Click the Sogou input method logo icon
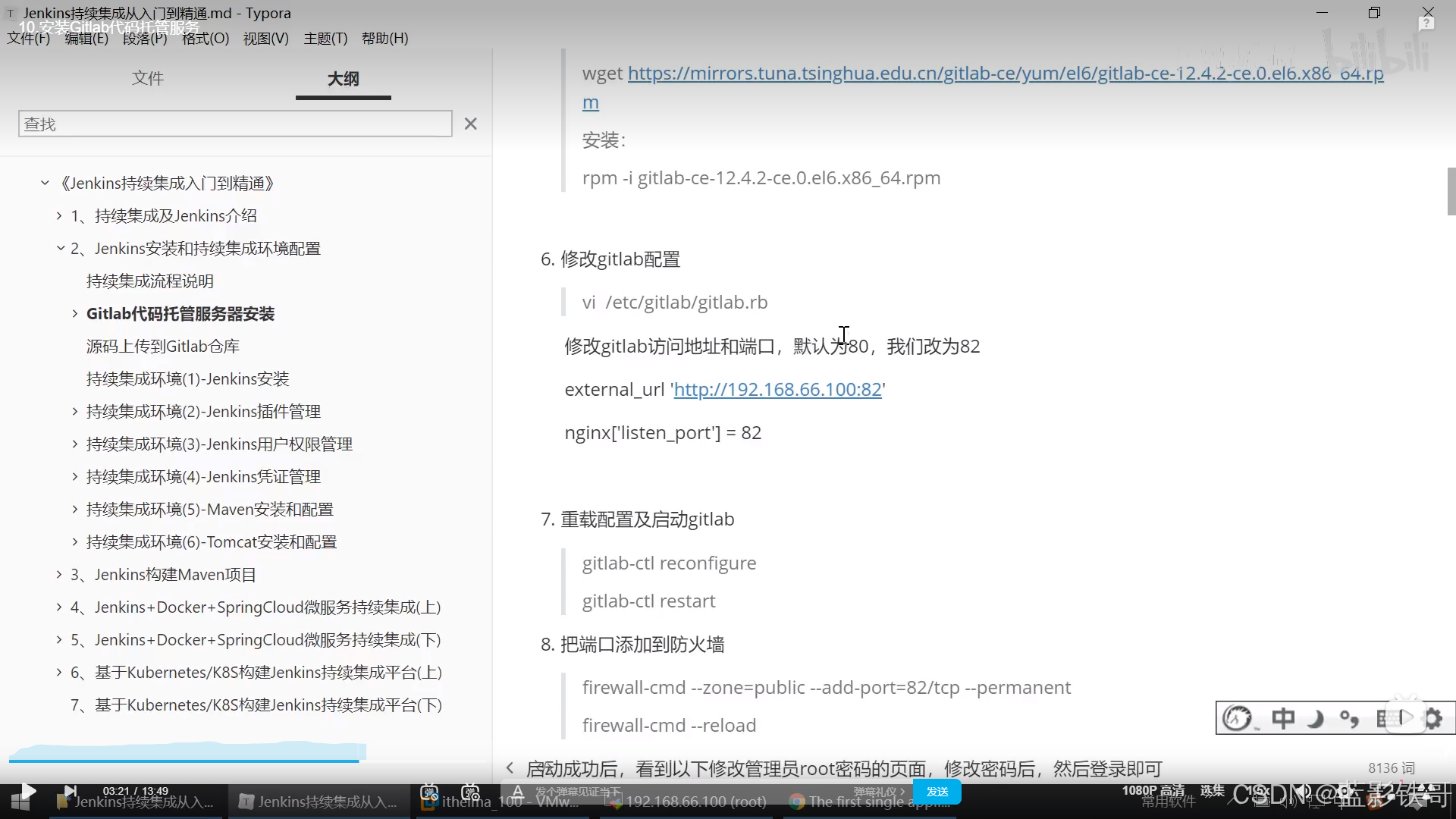The width and height of the screenshot is (1456, 819). pyautogui.click(x=1237, y=718)
